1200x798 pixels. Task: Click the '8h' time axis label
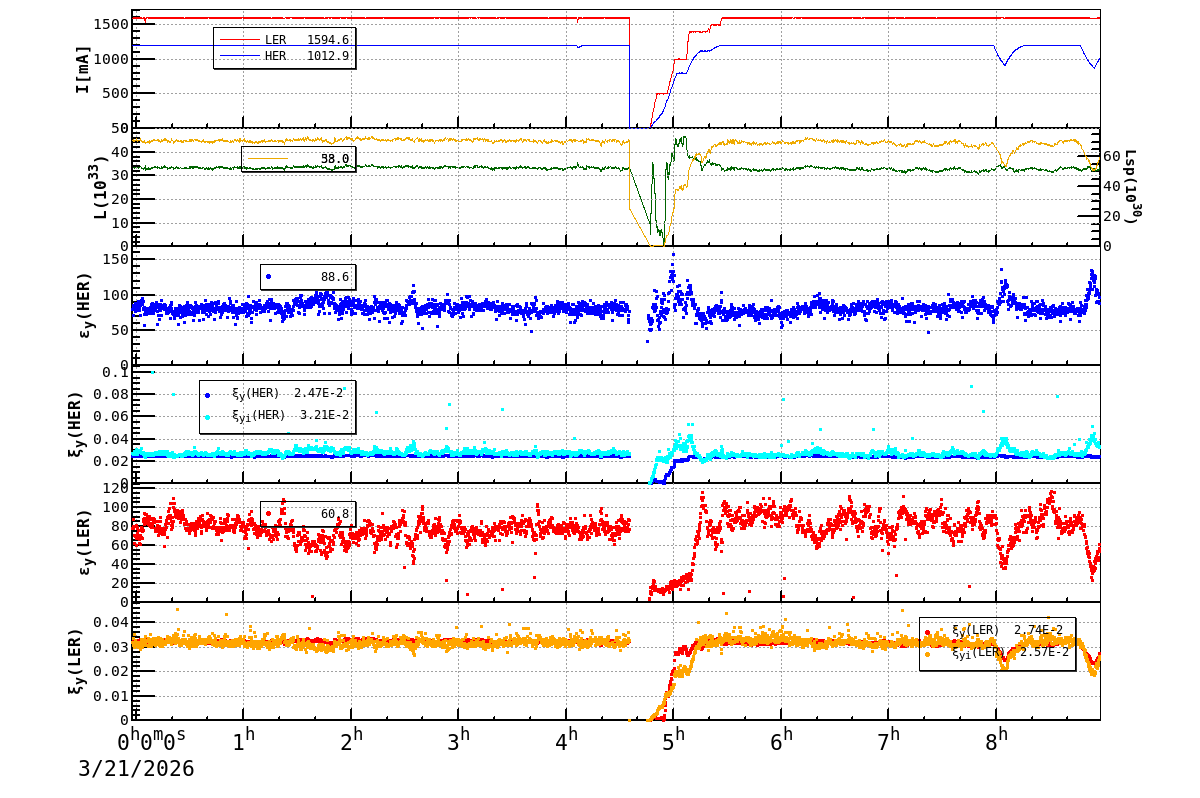click(x=997, y=741)
